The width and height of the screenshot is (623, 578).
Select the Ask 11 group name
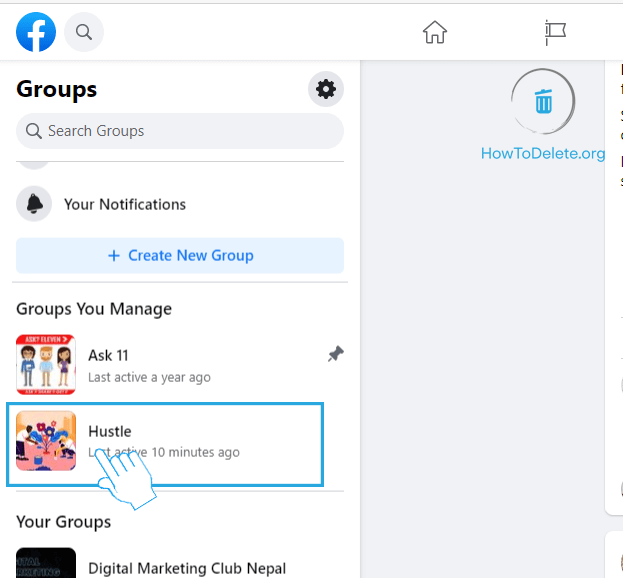click(108, 356)
